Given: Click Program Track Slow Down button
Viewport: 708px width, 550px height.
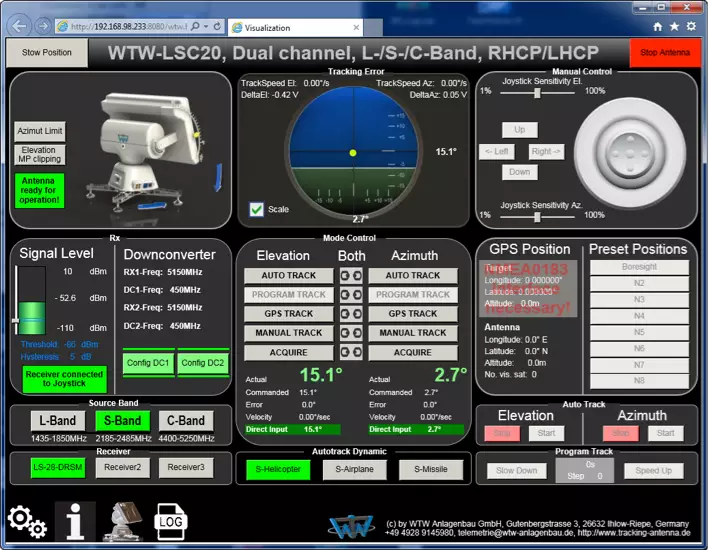Looking at the screenshot, I should (517, 471).
